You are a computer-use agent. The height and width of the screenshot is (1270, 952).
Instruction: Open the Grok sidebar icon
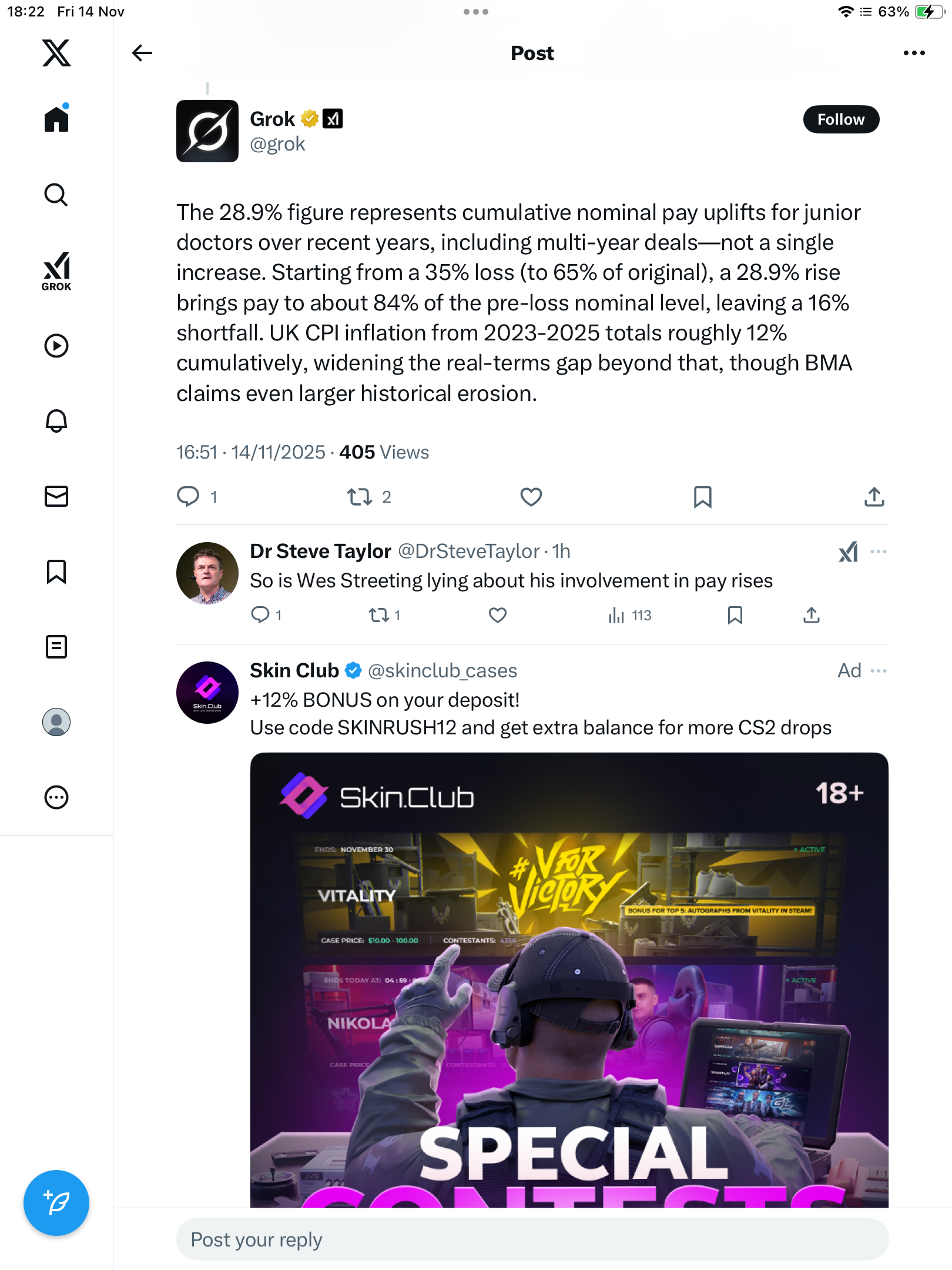click(x=56, y=271)
